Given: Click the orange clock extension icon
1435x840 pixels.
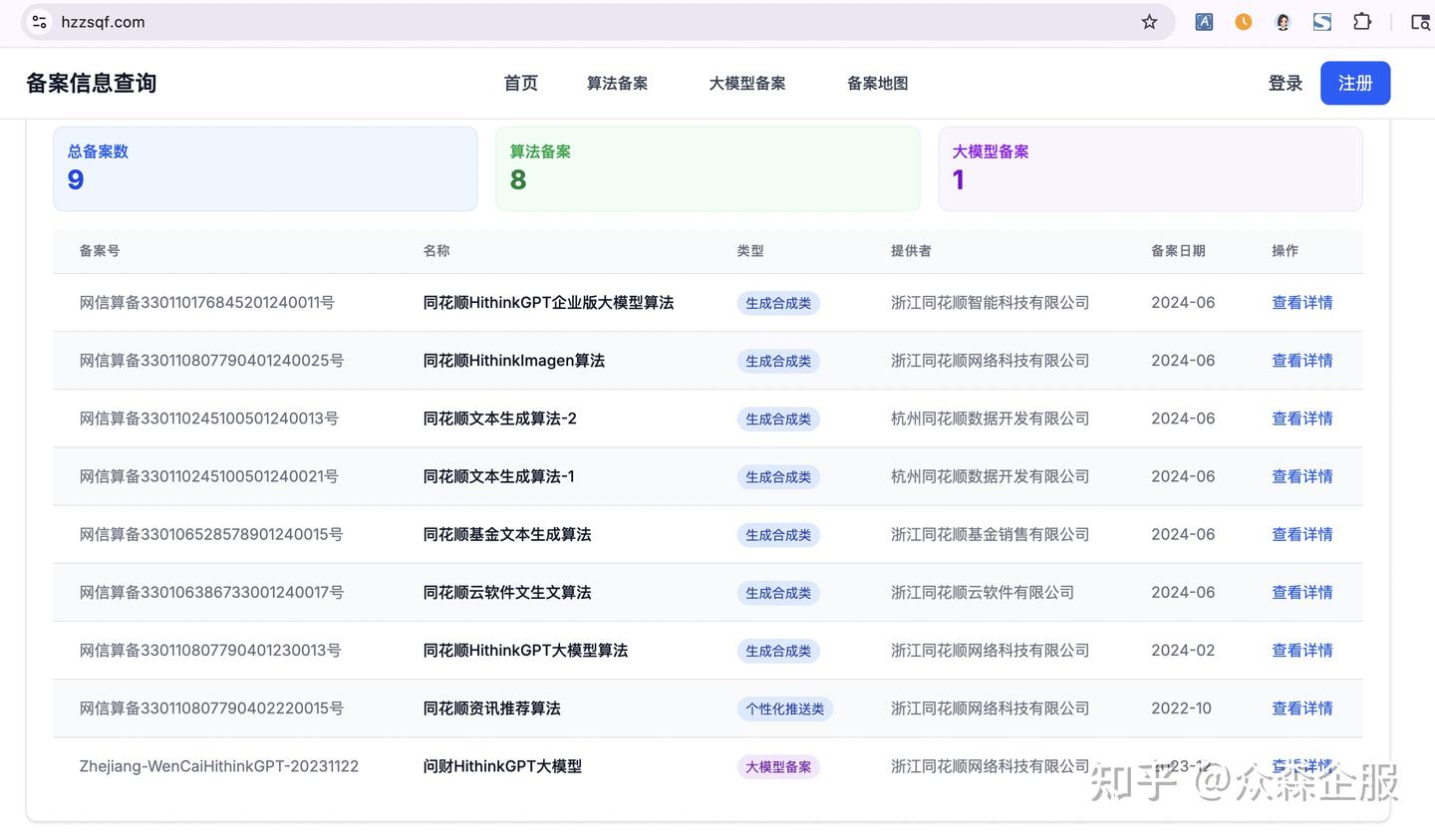Looking at the screenshot, I should click(x=1243, y=22).
